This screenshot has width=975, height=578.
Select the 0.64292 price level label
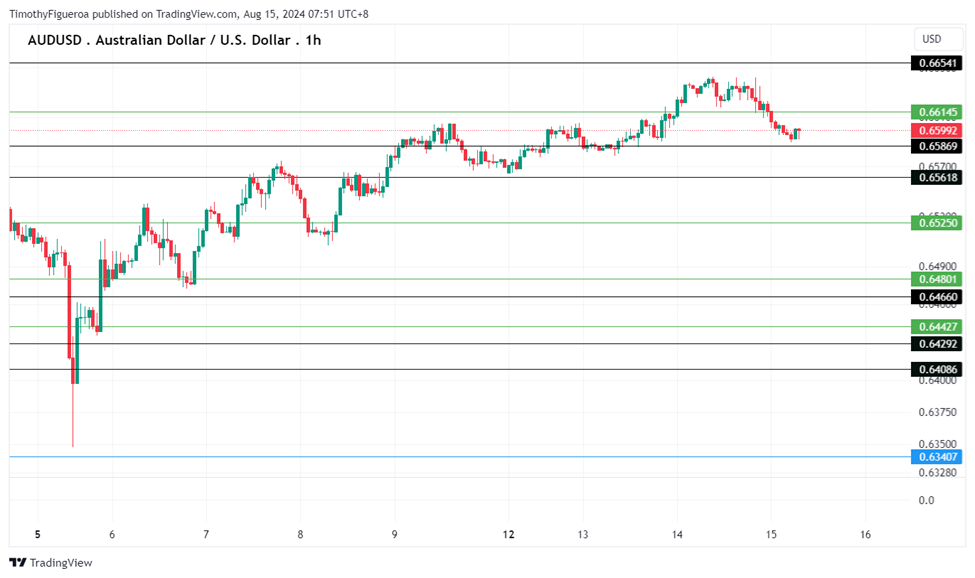[x=936, y=343]
